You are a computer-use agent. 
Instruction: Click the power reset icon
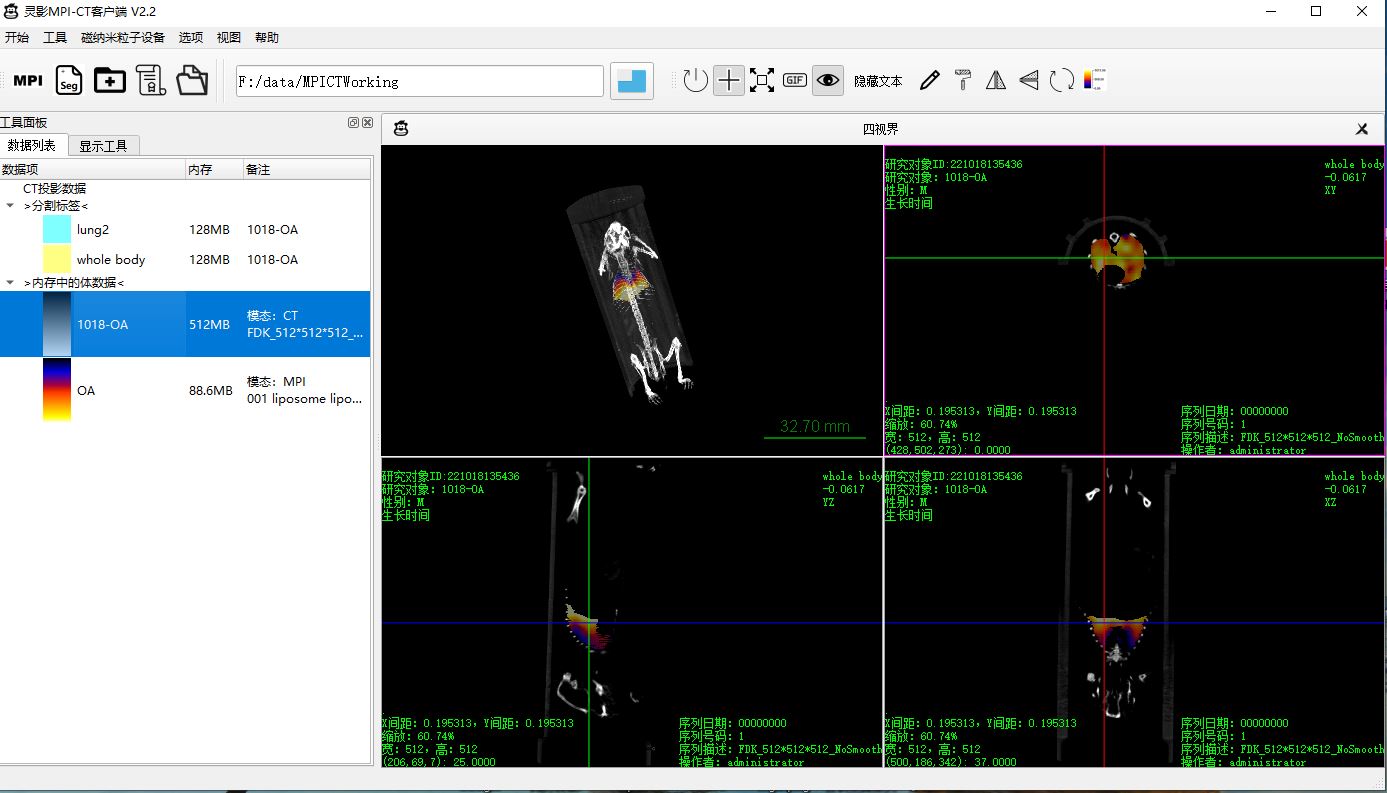point(696,80)
